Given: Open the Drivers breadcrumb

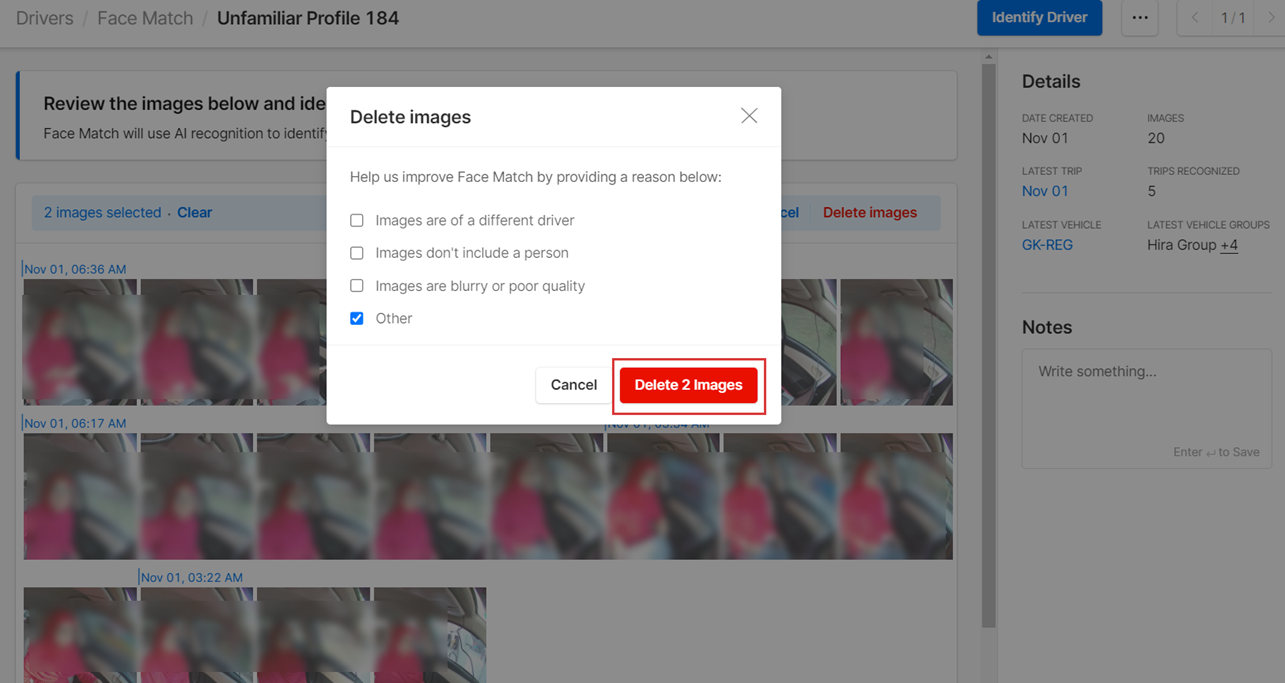Looking at the screenshot, I should coord(45,18).
